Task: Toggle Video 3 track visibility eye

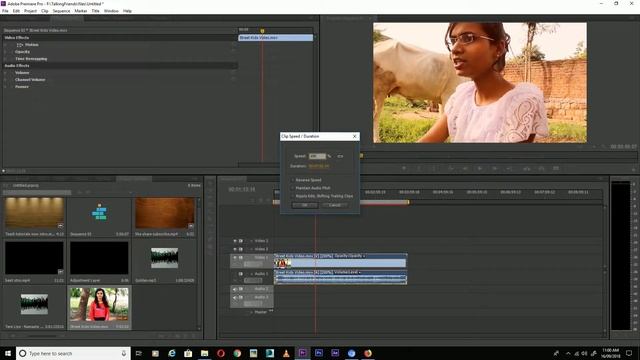Action: pyautogui.click(x=235, y=241)
